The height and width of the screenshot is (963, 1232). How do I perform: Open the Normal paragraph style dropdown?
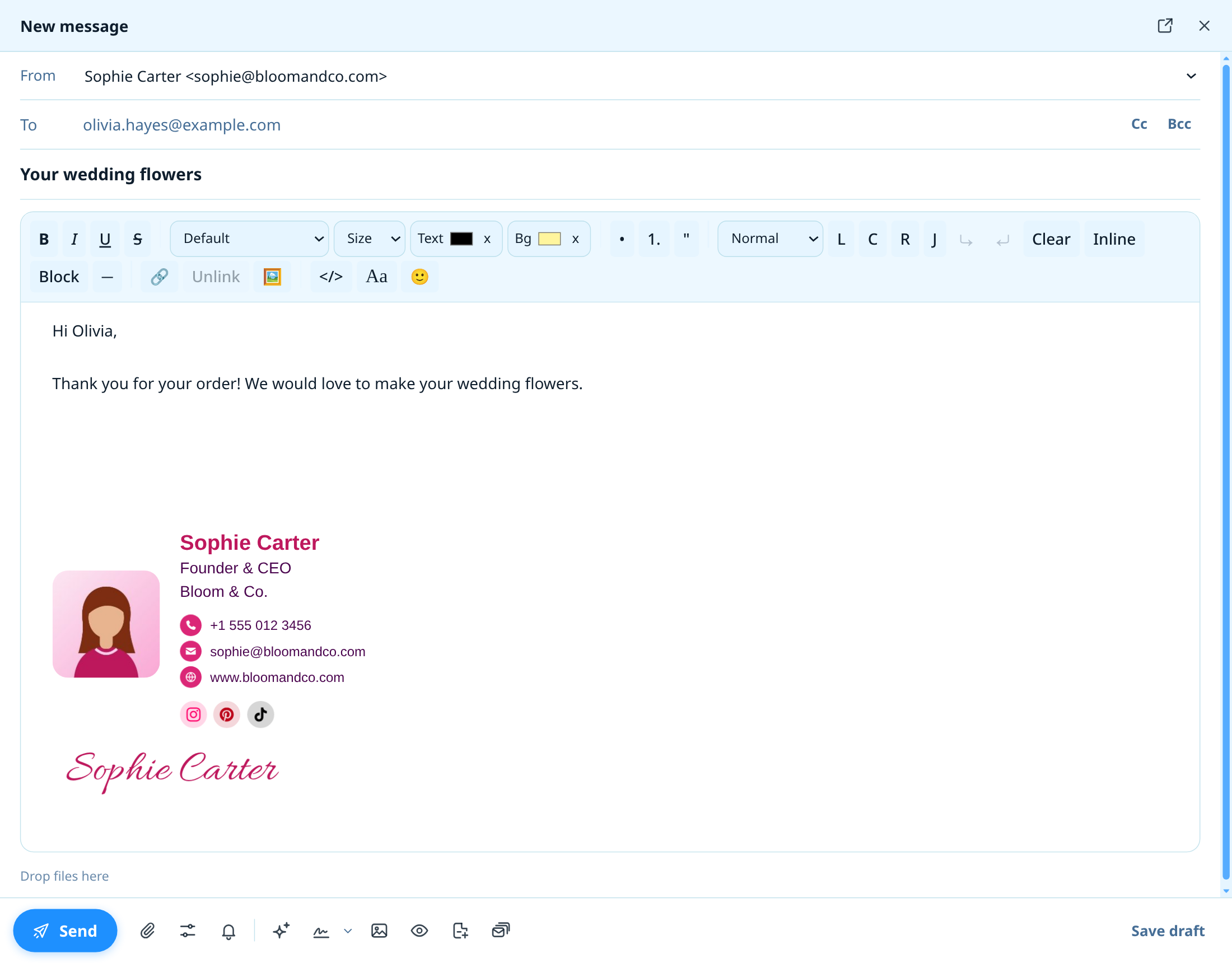[x=770, y=239]
